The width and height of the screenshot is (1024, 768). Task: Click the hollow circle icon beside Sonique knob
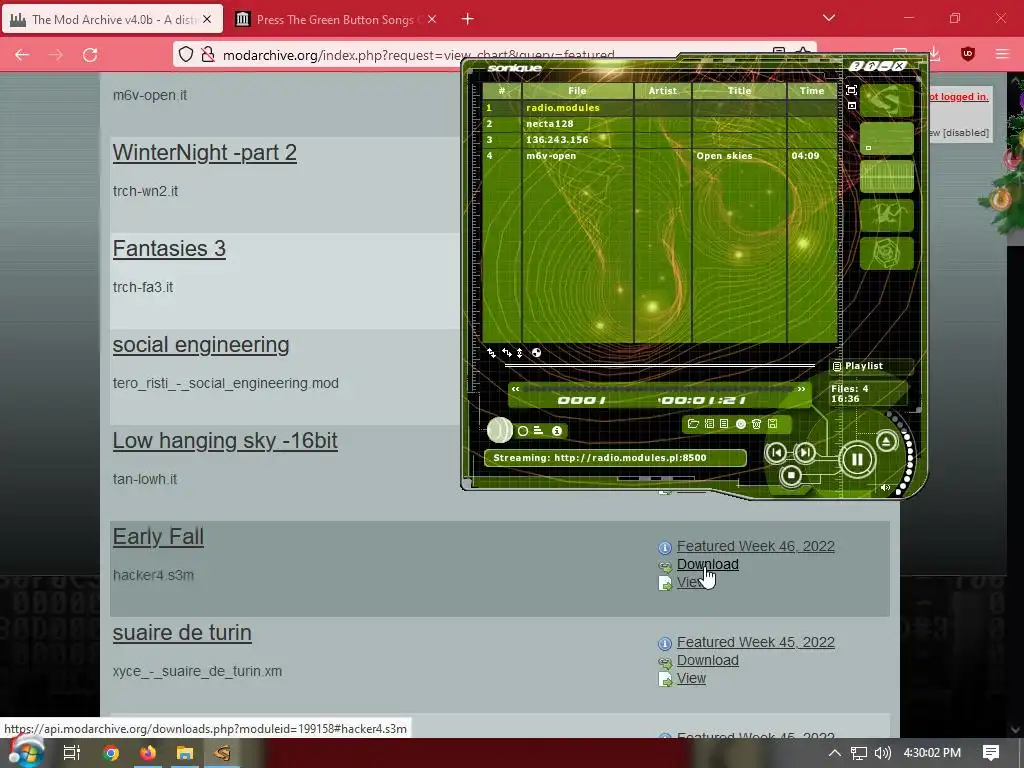pos(522,431)
